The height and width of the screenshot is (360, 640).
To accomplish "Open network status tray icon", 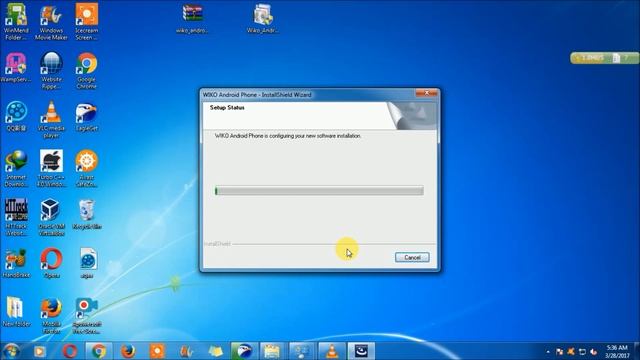I will [582, 352].
